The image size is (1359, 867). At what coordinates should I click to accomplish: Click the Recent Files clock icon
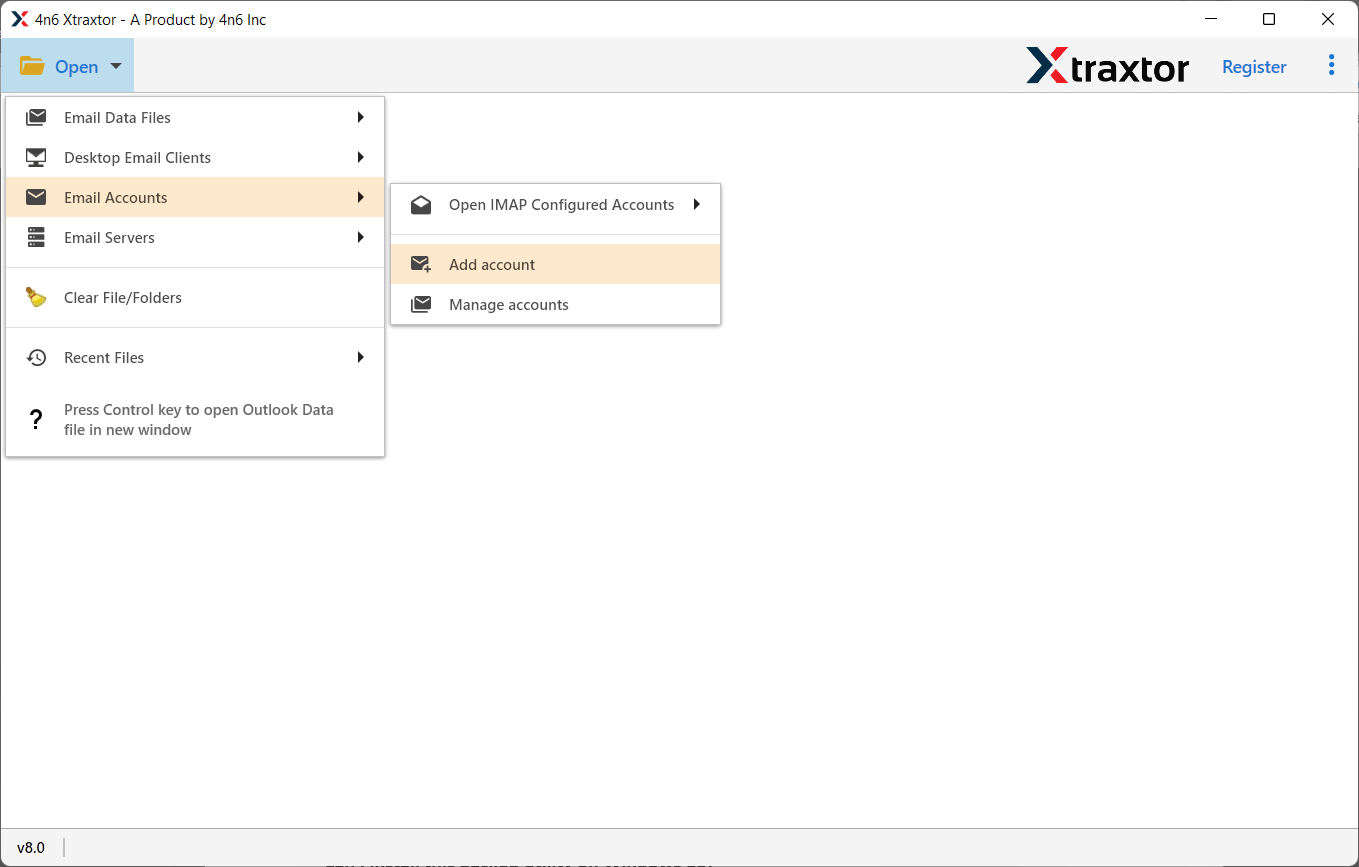(x=36, y=357)
